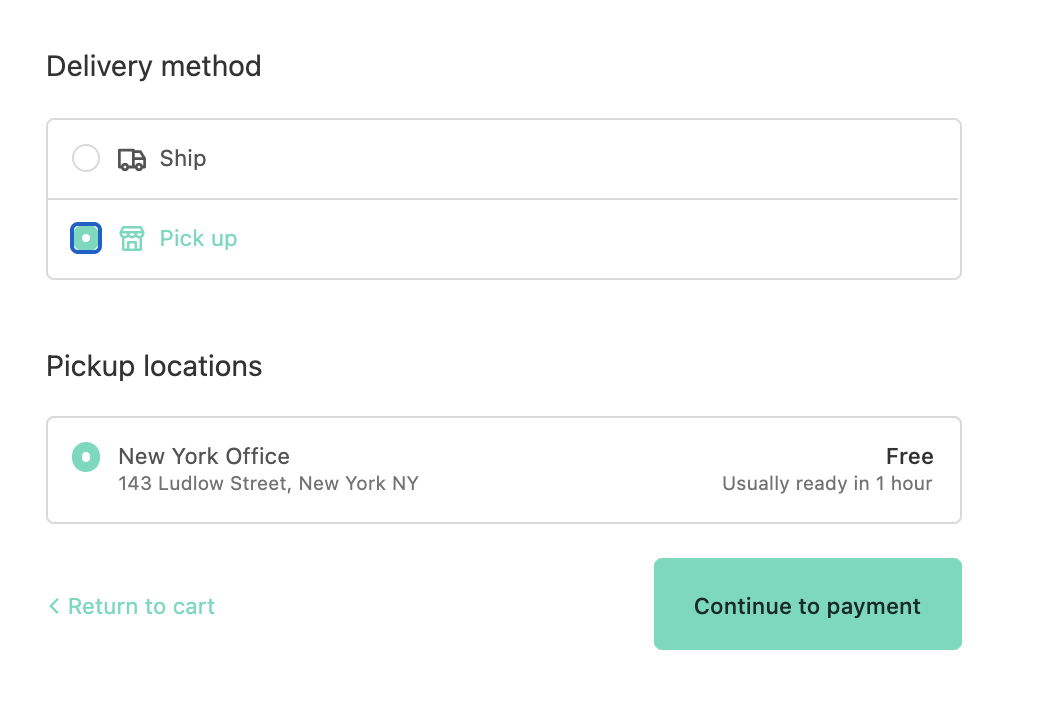Select the Ship radio button

[x=86, y=158]
